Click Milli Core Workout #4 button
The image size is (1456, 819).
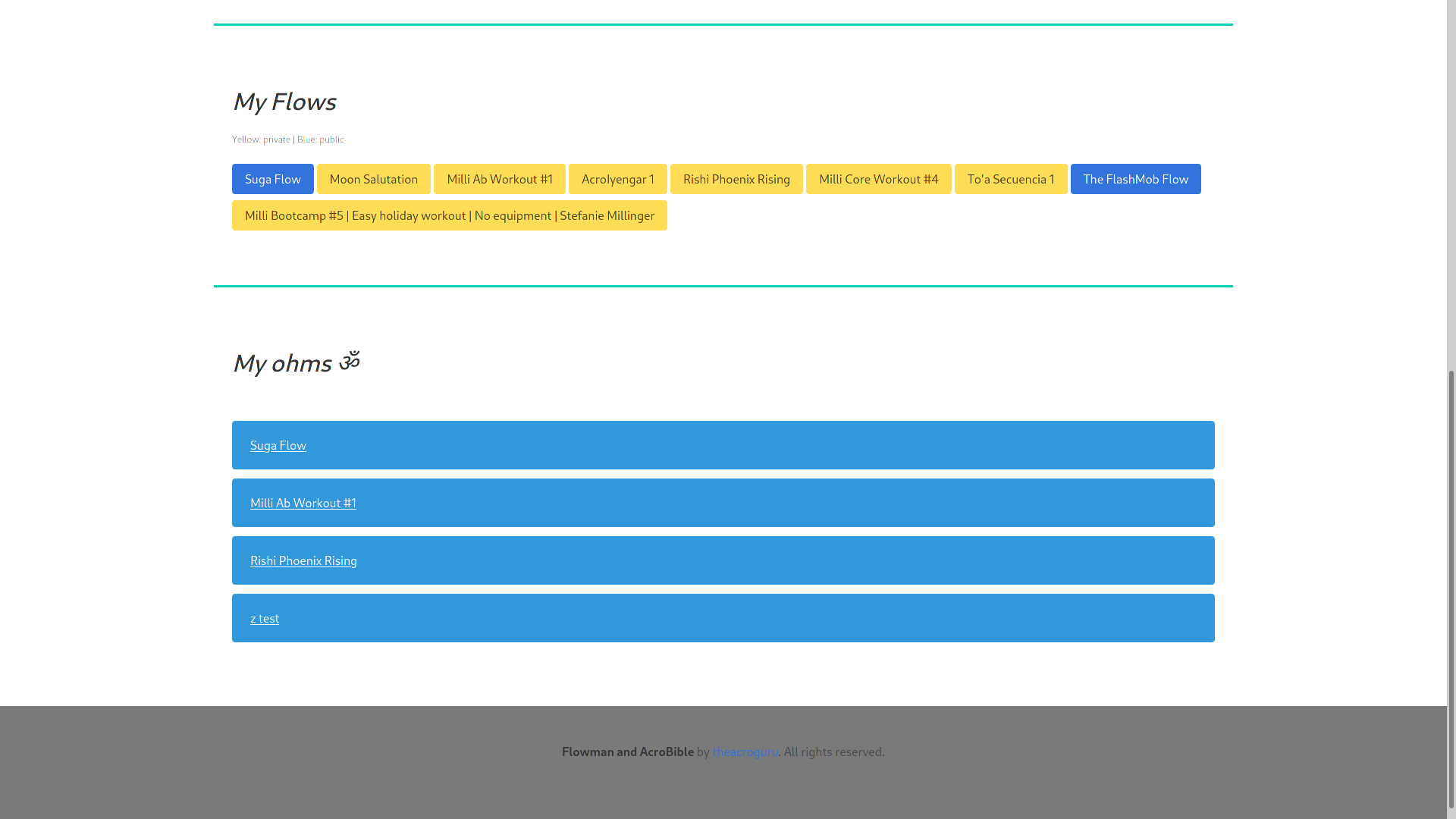pos(878,179)
